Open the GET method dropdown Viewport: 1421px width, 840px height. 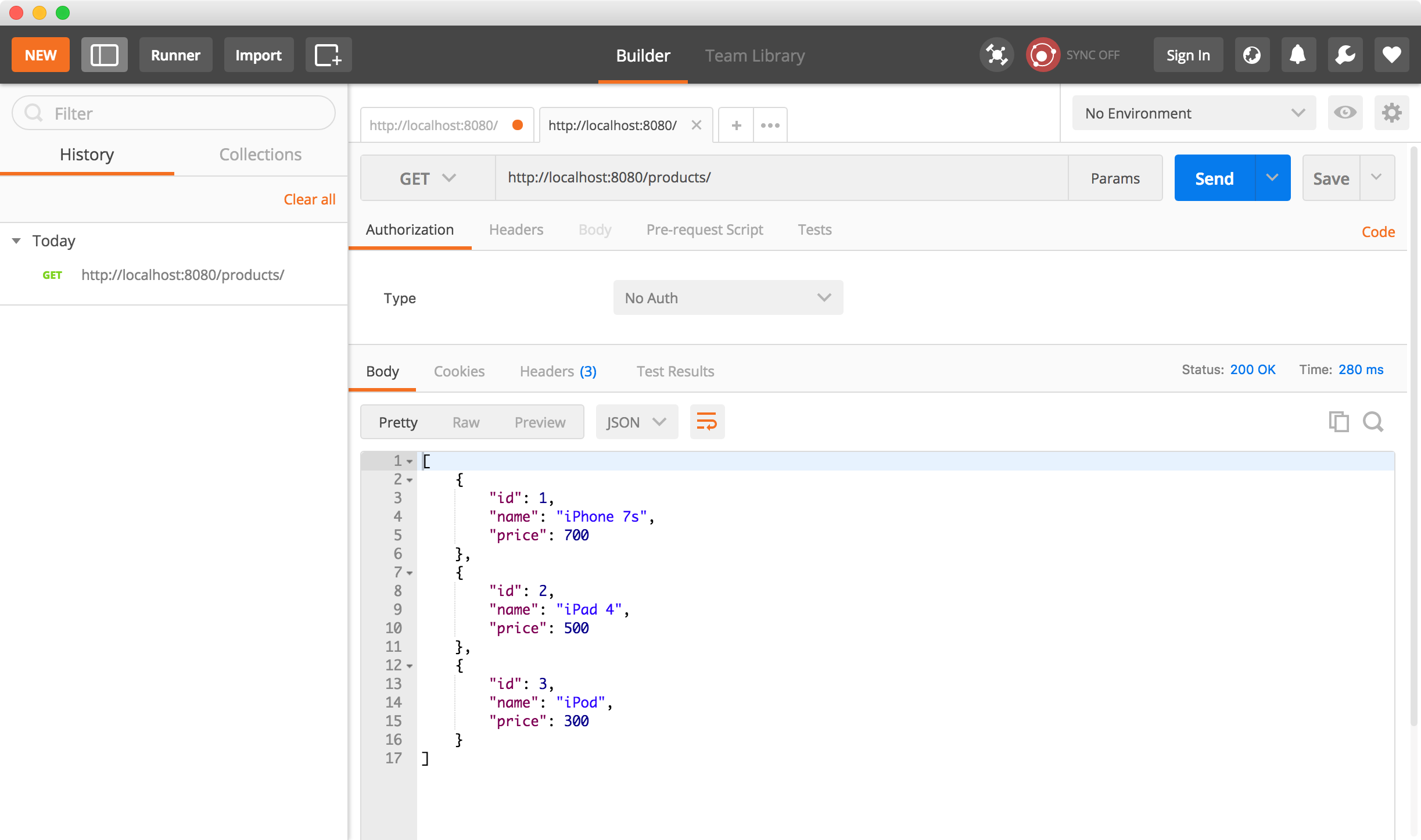coord(428,178)
